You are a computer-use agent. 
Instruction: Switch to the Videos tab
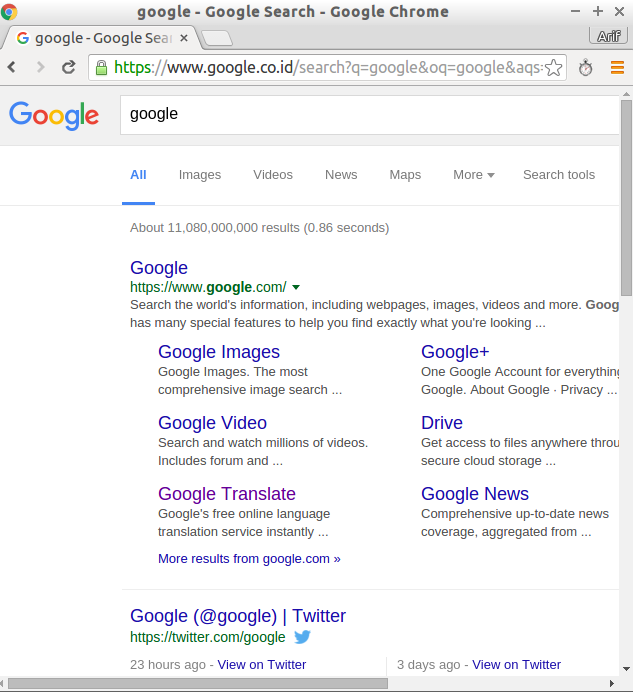273,175
